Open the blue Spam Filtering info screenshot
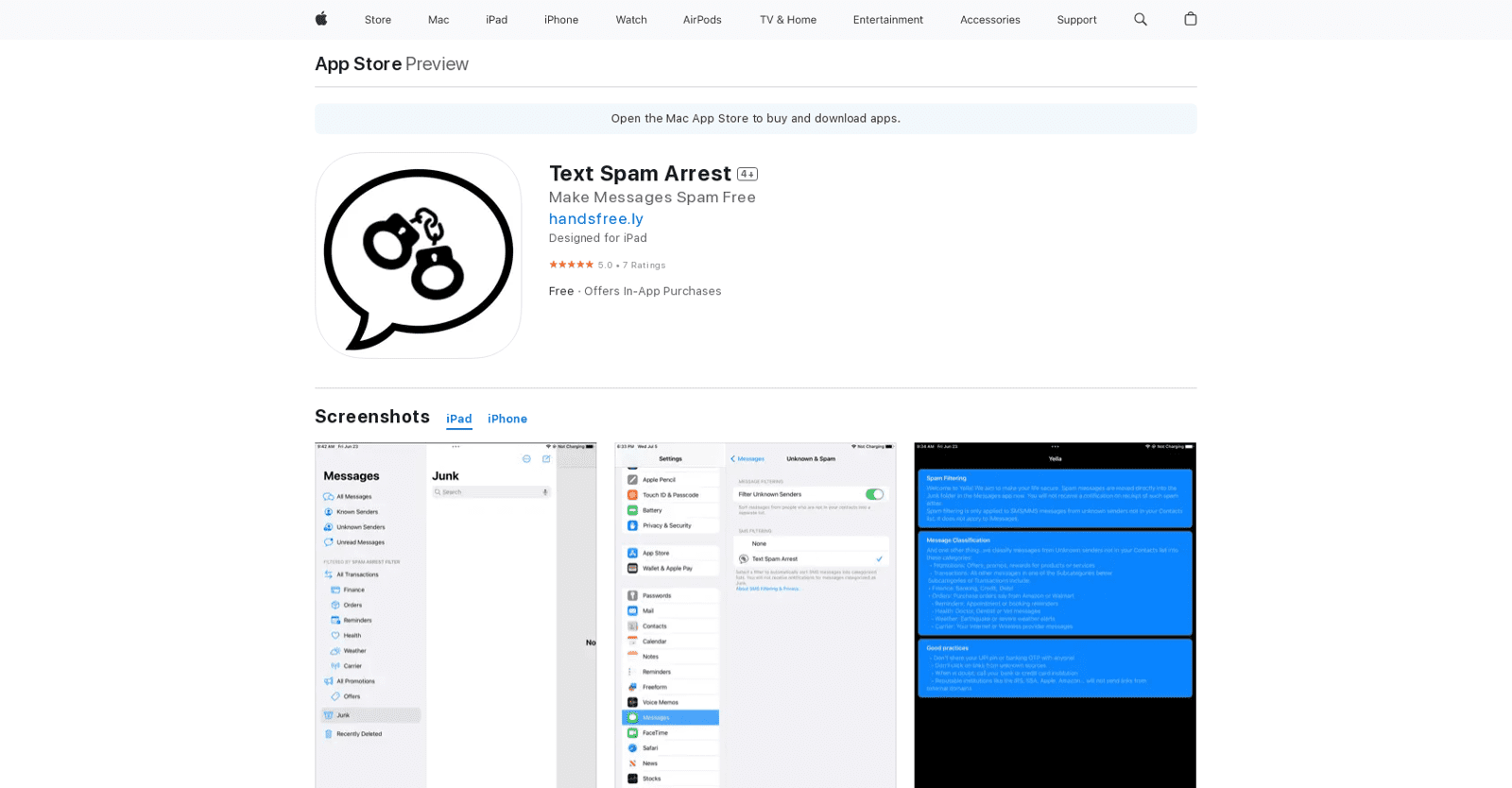This screenshot has height=788, width=1512. pyautogui.click(x=1055, y=614)
